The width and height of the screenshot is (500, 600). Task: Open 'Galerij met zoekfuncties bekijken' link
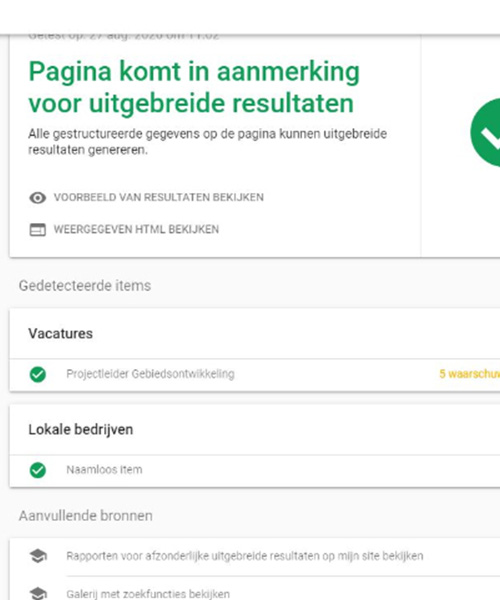click(x=148, y=594)
